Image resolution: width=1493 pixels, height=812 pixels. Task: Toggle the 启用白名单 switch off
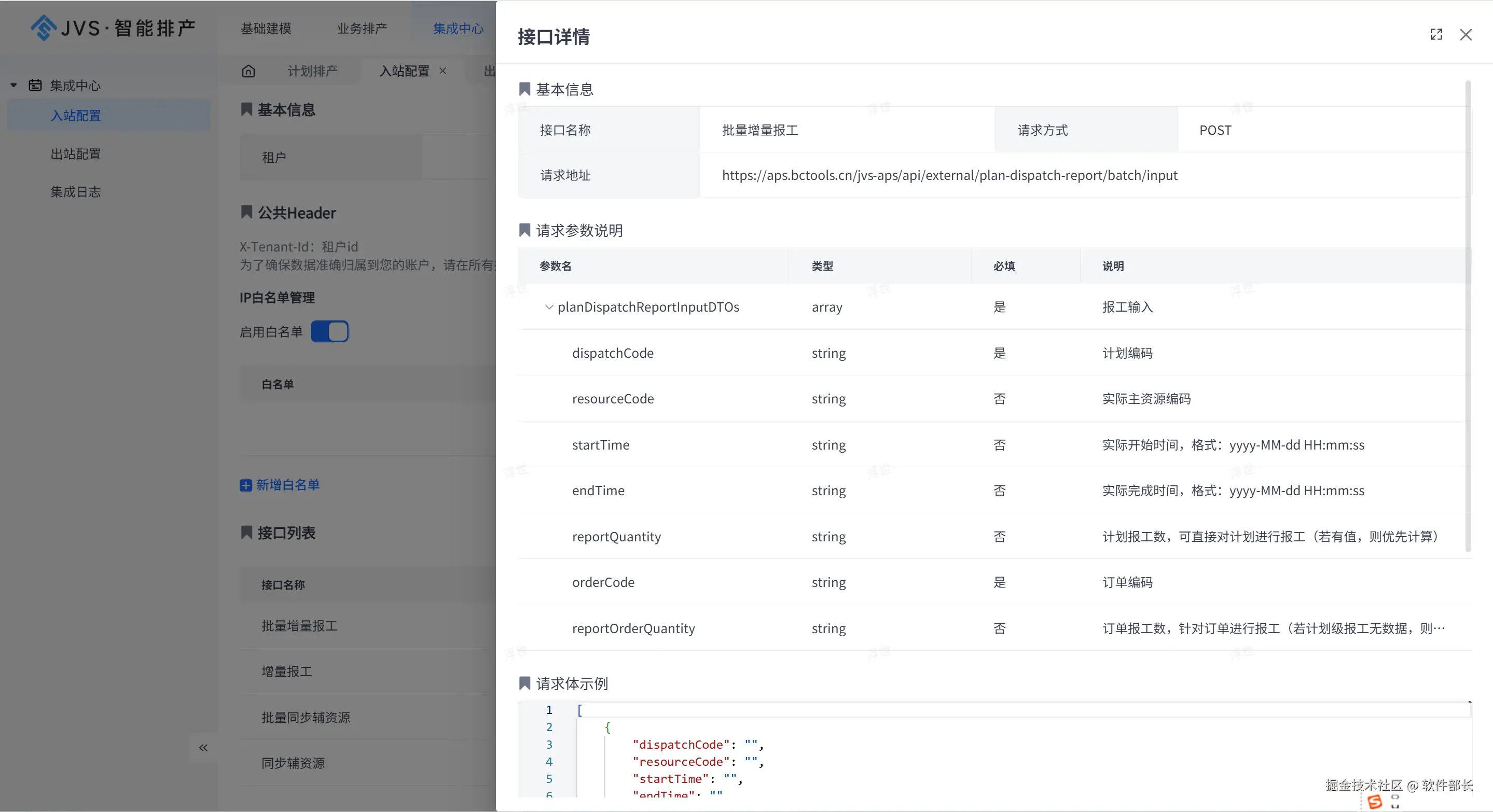pyautogui.click(x=329, y=331)
